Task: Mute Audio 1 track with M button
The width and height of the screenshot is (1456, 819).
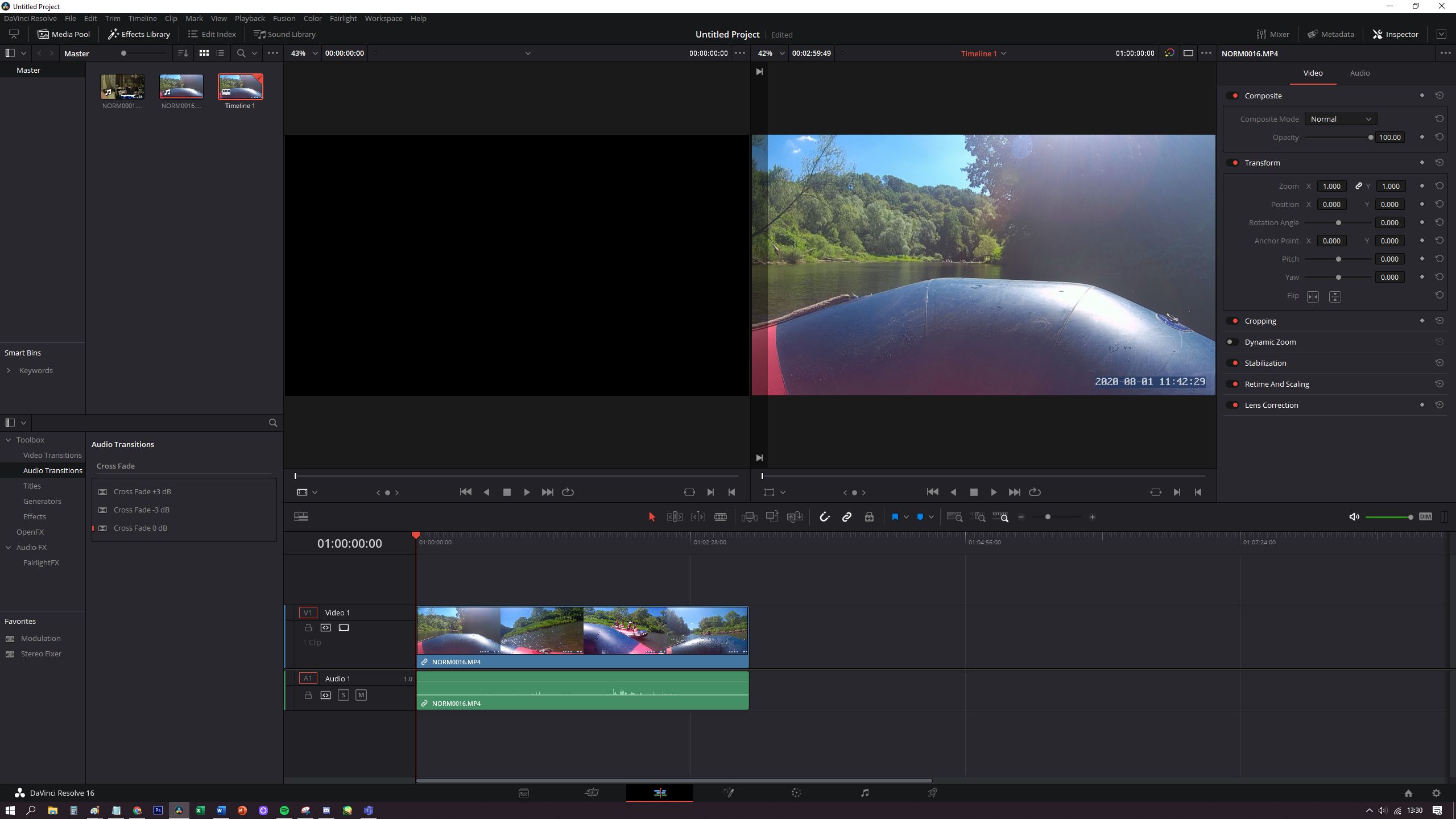Action: tap(361, 695)
